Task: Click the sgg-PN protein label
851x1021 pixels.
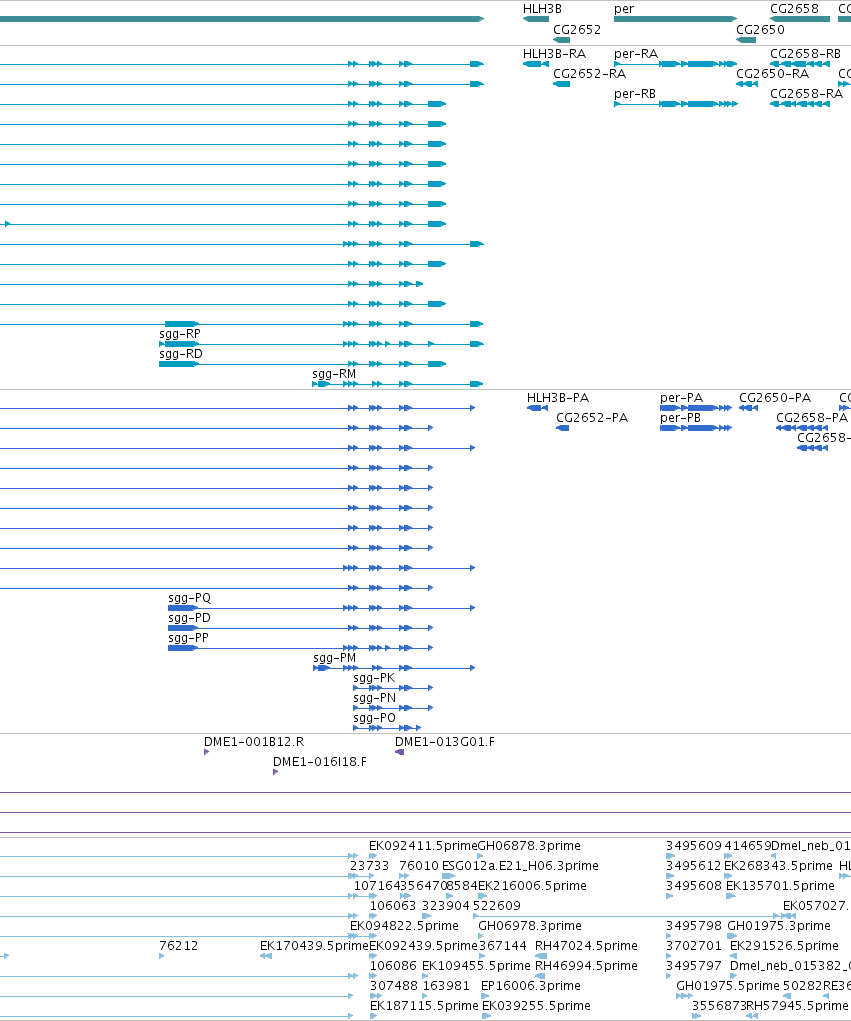Action: tap(374, 698)
